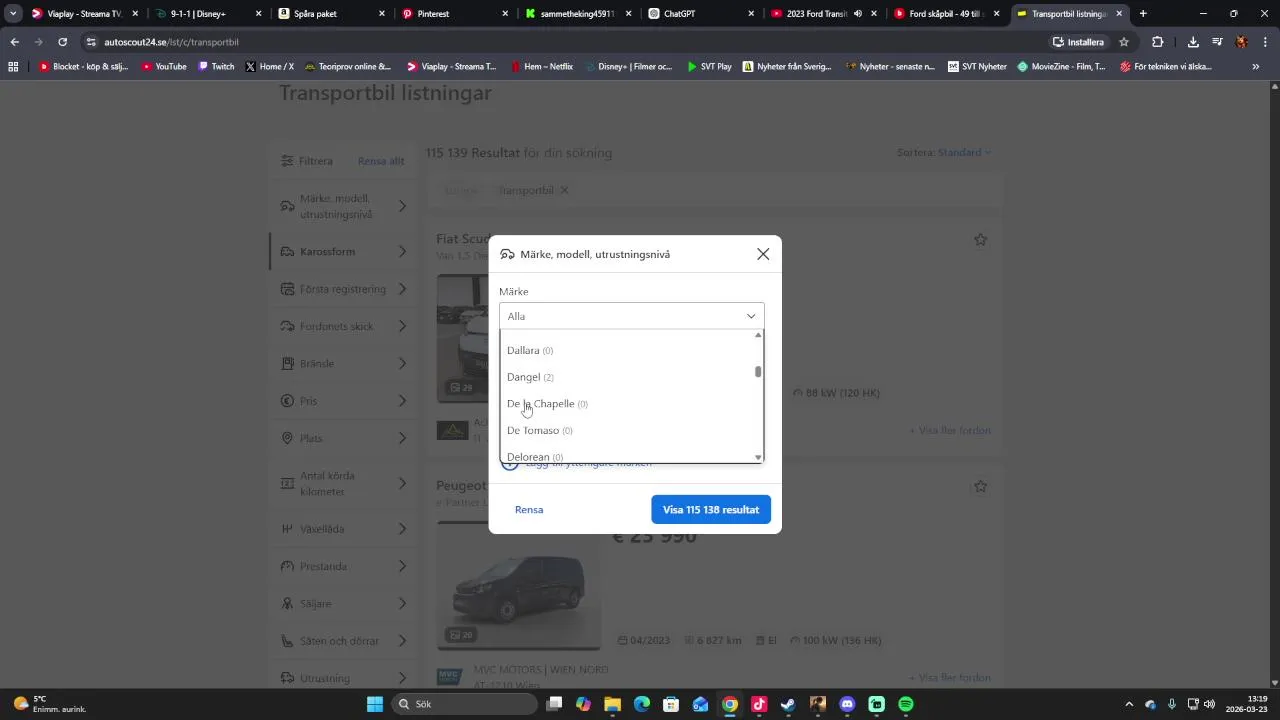Open Discord from taskbar
Image resolution: width=1280 pixels, height=720 pixels.
tap(847, 704)
